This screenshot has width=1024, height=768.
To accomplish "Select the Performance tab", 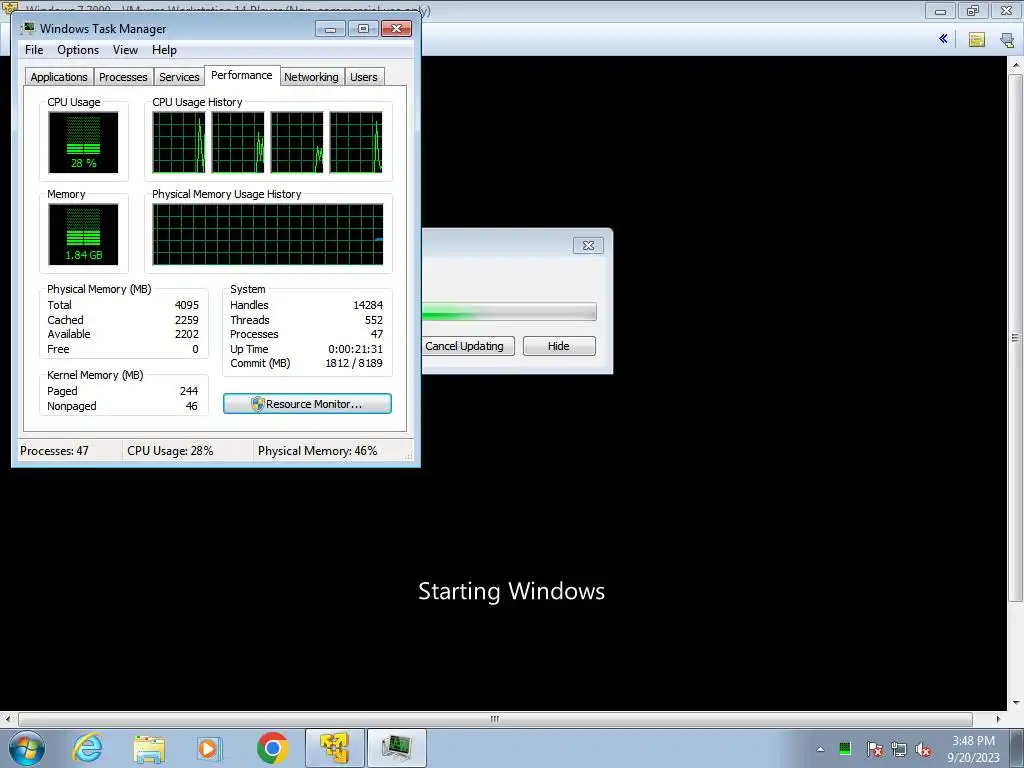I will click(242, 75).
